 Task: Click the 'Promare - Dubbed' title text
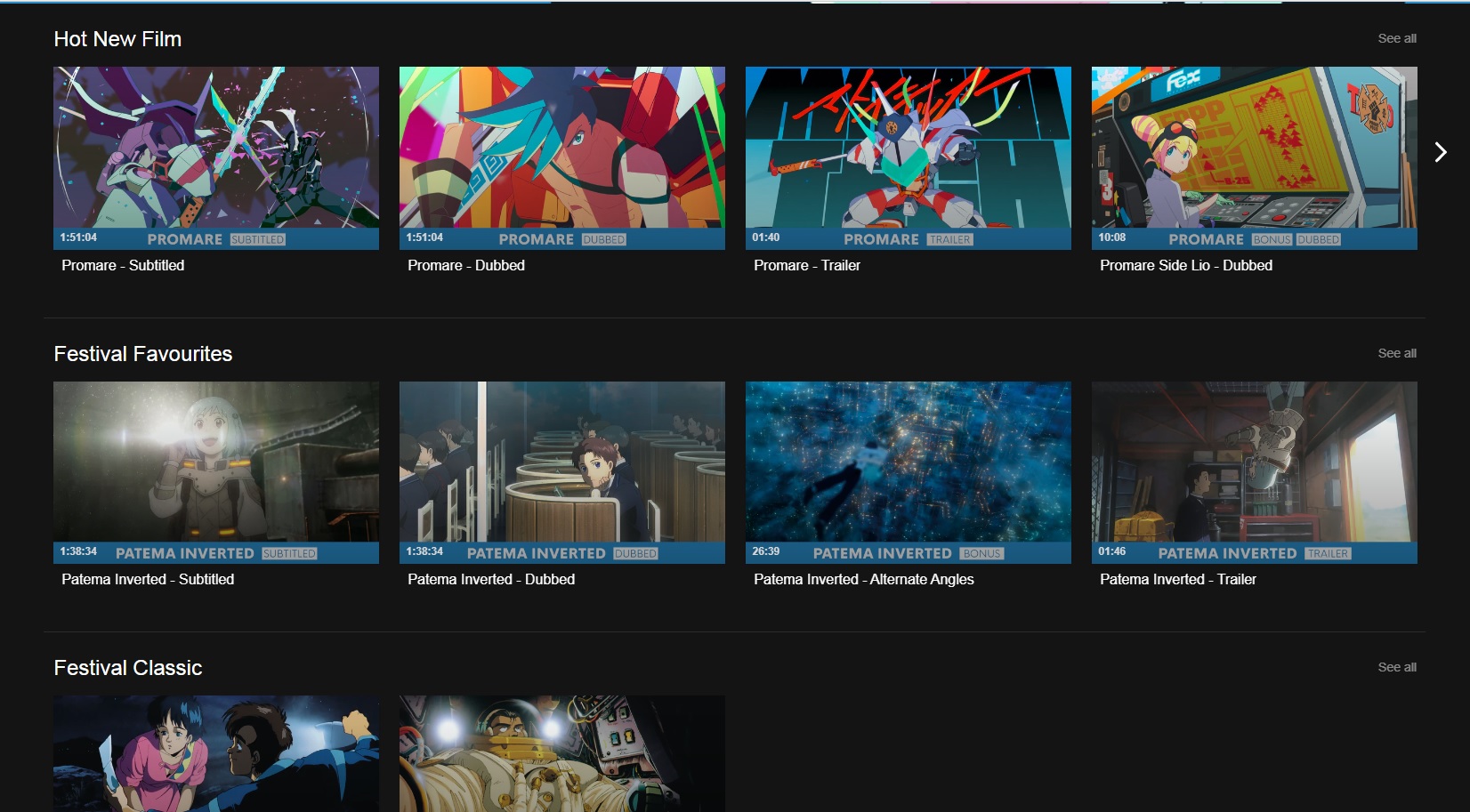466,265
